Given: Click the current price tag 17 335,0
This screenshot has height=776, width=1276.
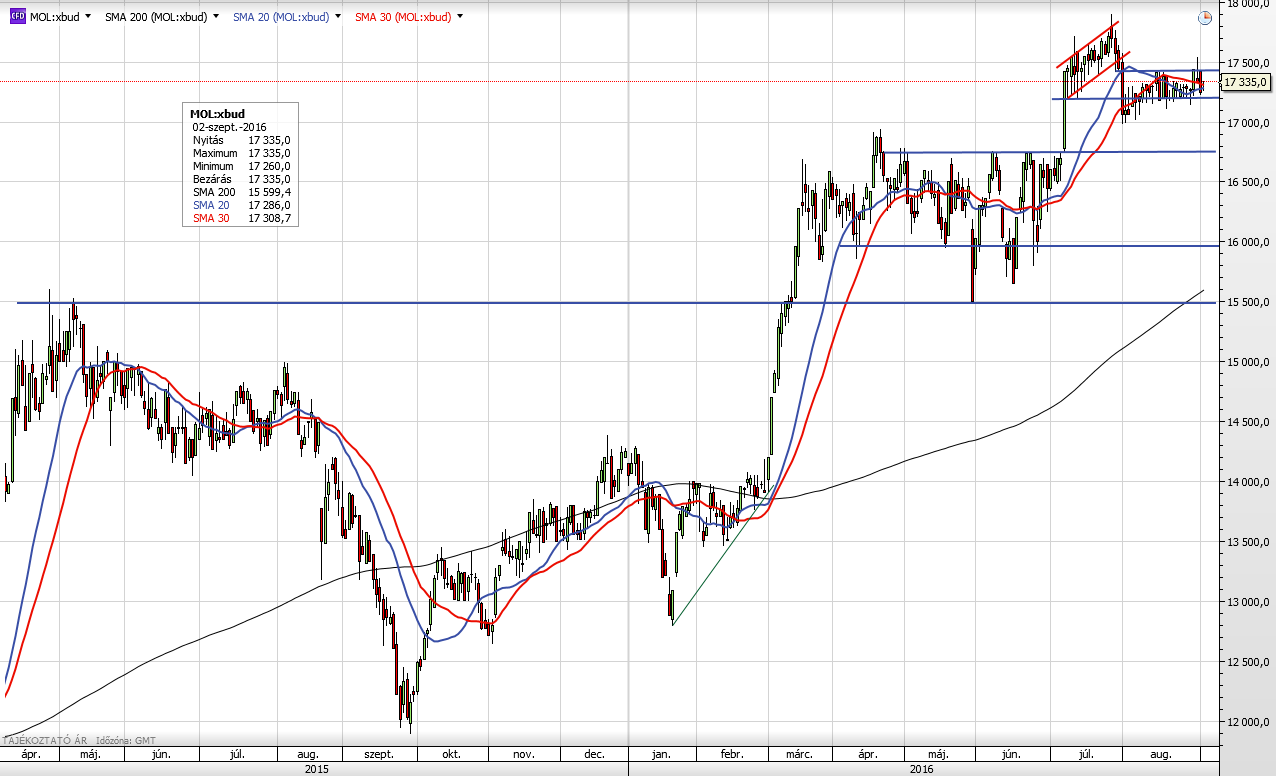Looking at the screenshot, I should 1246,82.
